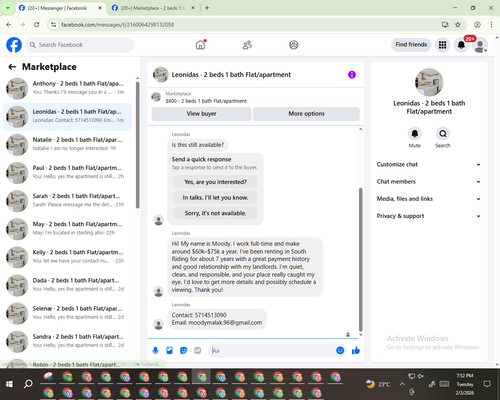Click Leonidas profile thumbnail in right panel
Screen dimensions: 500x400
tap(429, 82)
